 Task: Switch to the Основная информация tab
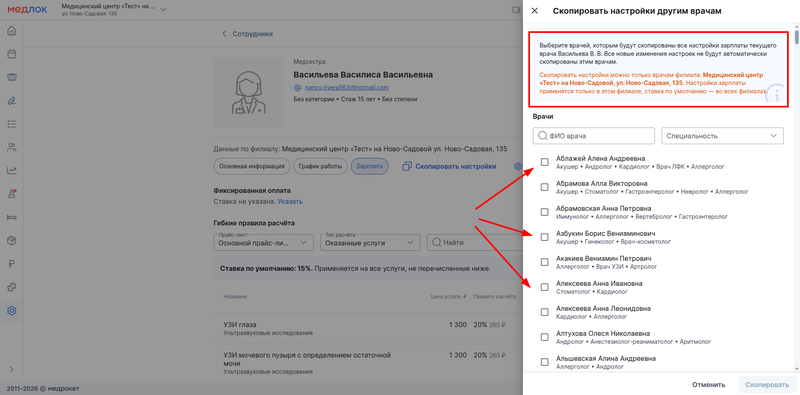(252, 166)
